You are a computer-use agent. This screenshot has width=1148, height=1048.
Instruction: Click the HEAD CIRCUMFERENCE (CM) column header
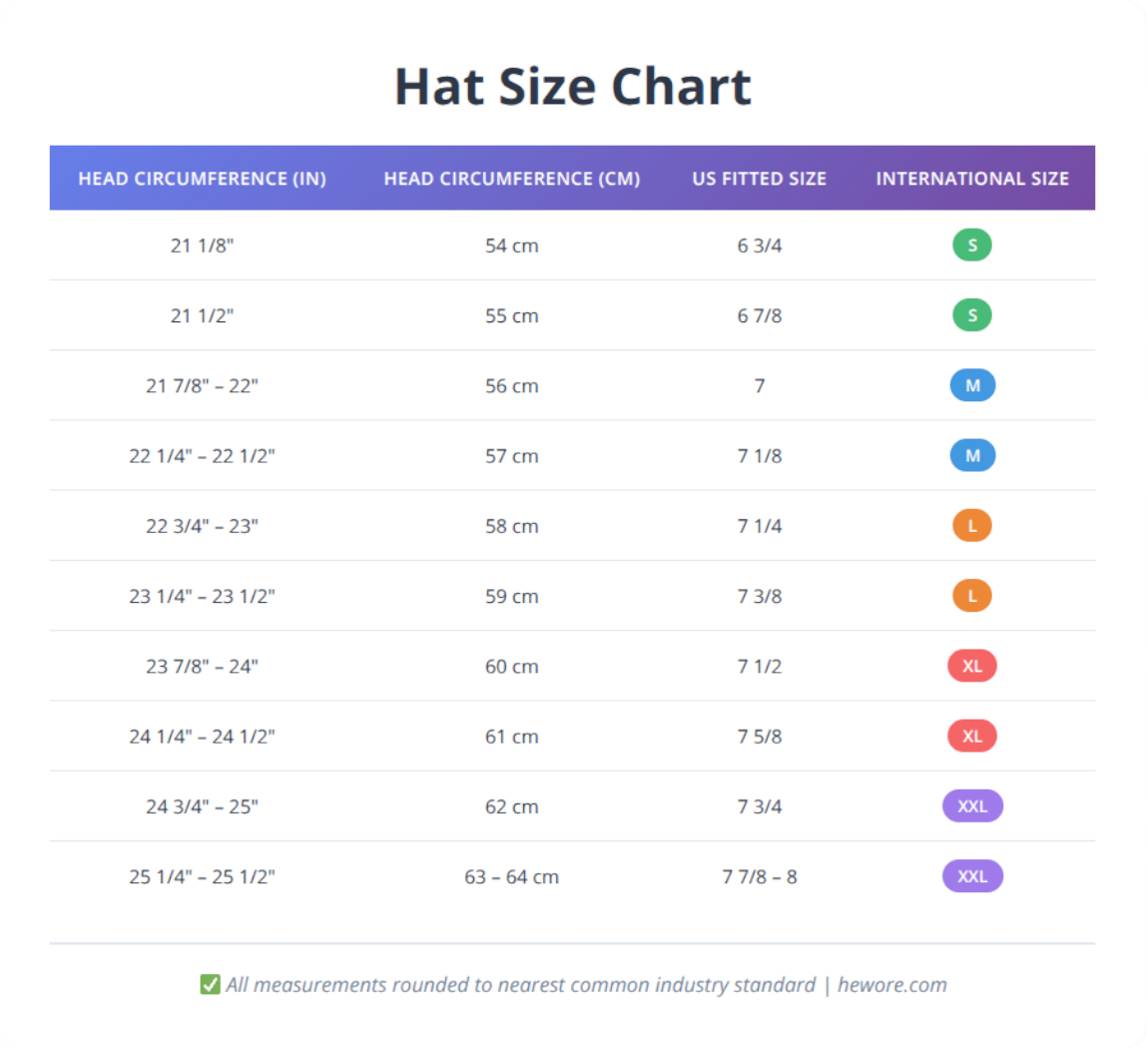click(x=512, y=178)
